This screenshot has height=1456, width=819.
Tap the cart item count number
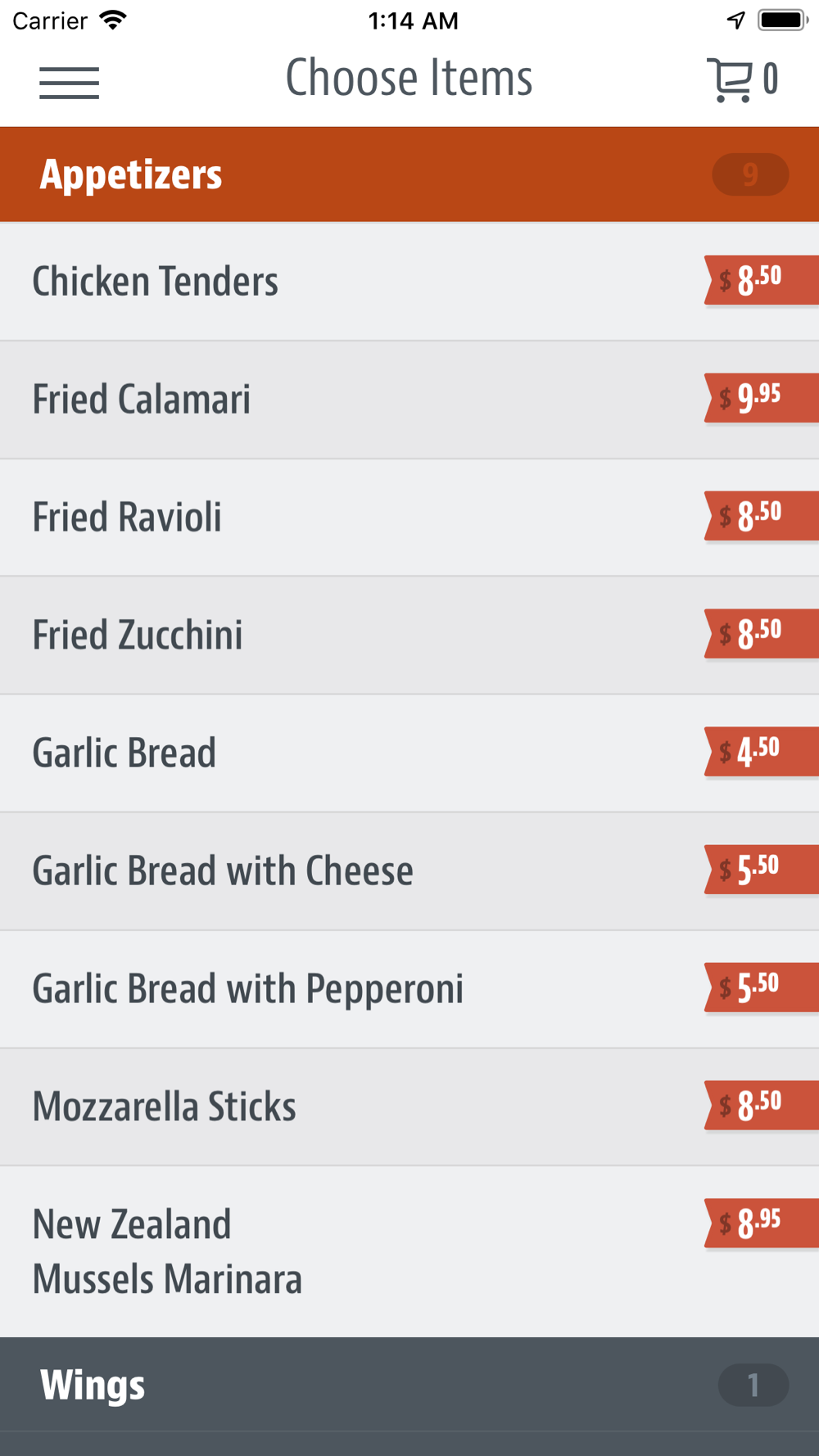(x=770, y=80)
